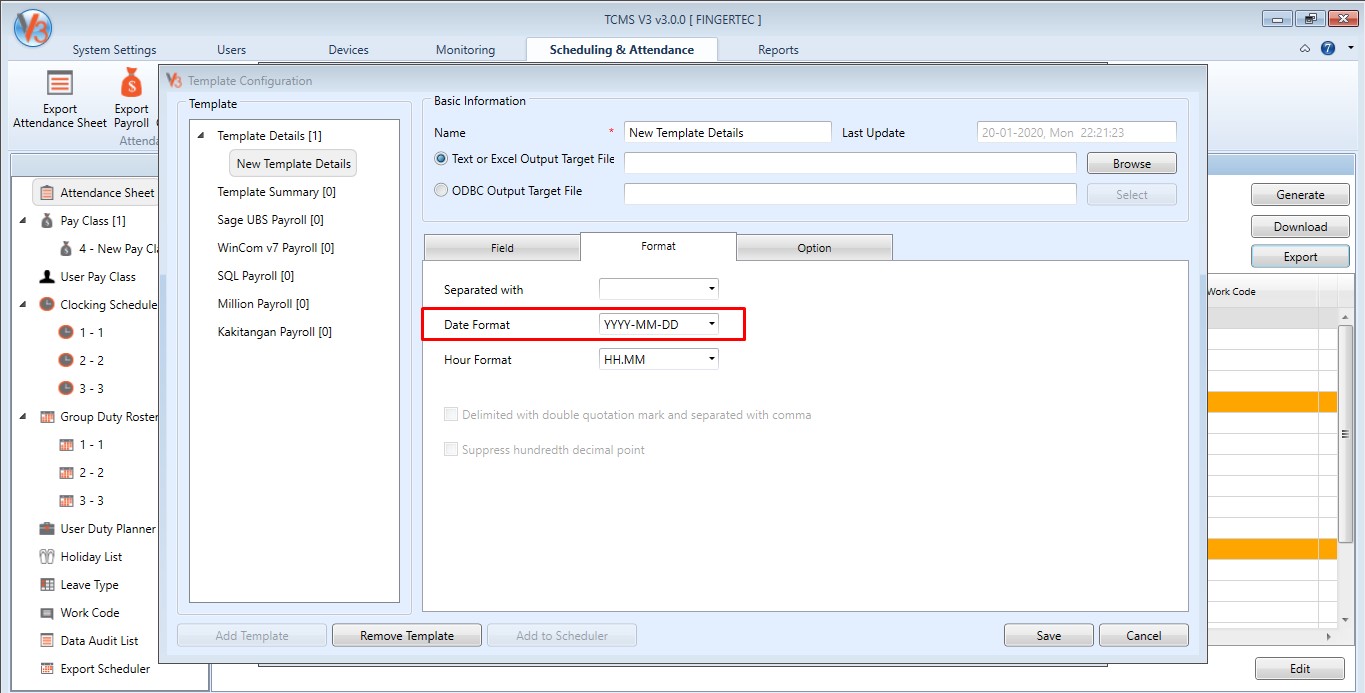The width and height of the screenshot is (1365, 693).
Task: Select Kakitangan Payroll [0] template
Action: click(x=275, y=332)
